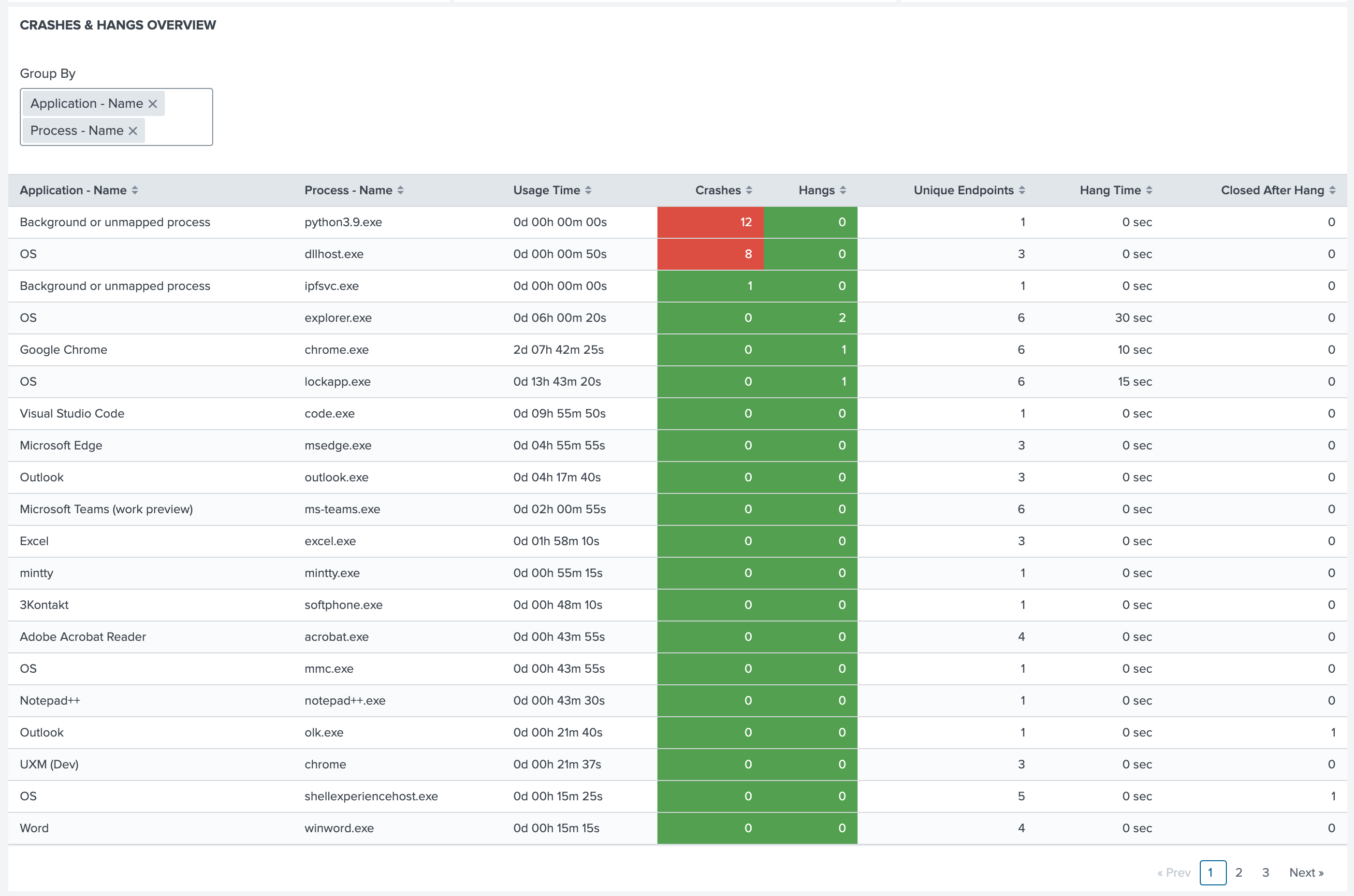Sort by Hang Time column arrows
The height and width of the screenshot is (896, 1354).
pos(1149,190)
